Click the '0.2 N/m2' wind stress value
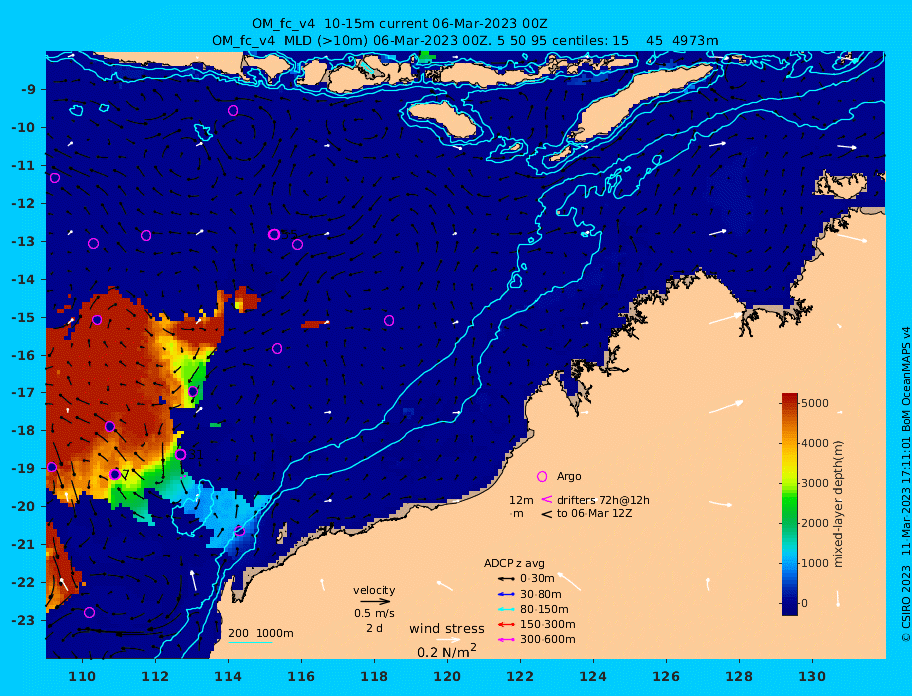This screenshot has width=912, height=696. click(447, 651)
